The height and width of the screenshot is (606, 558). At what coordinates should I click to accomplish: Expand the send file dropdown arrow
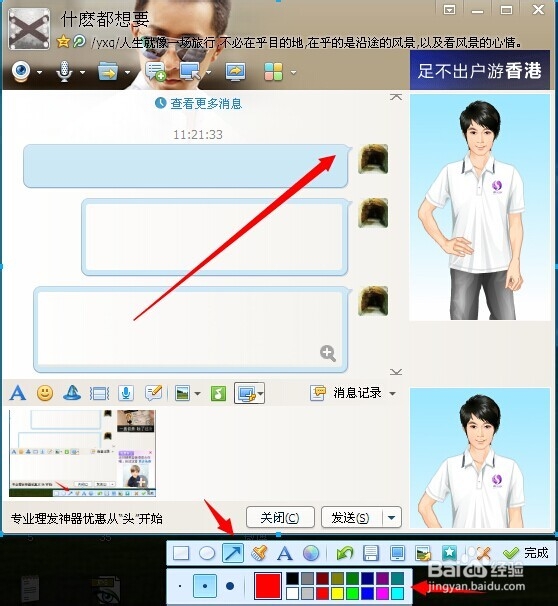click(x=127, y=72)
